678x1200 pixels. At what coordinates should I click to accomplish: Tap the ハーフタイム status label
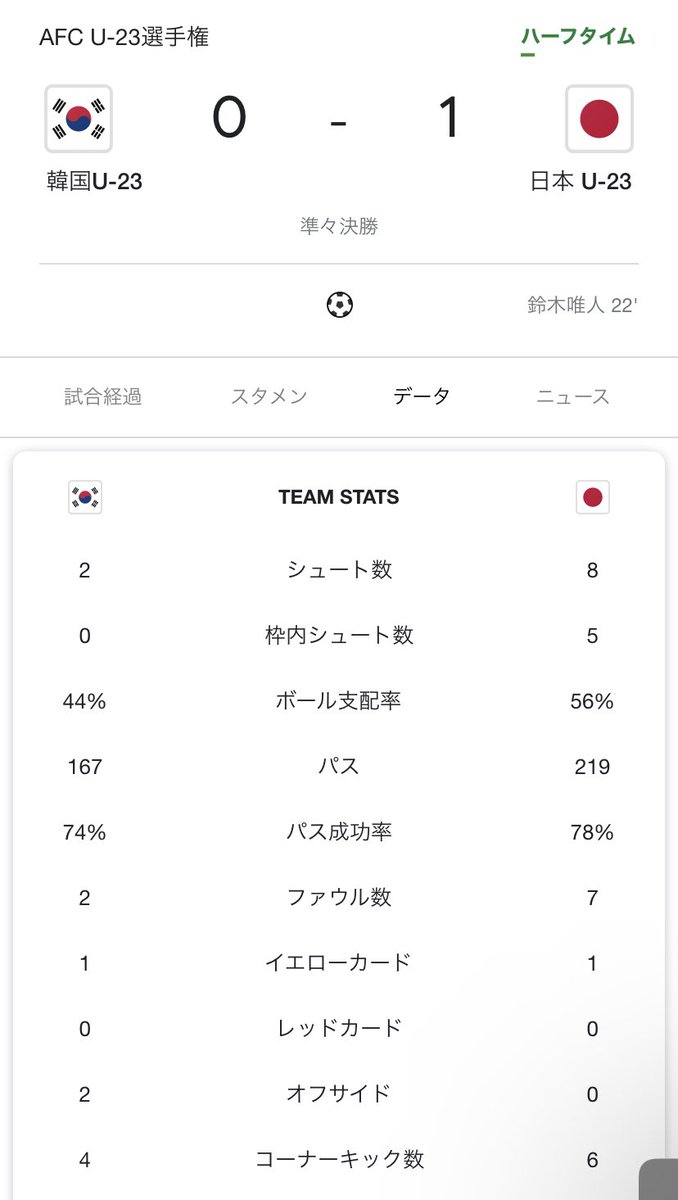pyautogui.click(x=578, y=37)
